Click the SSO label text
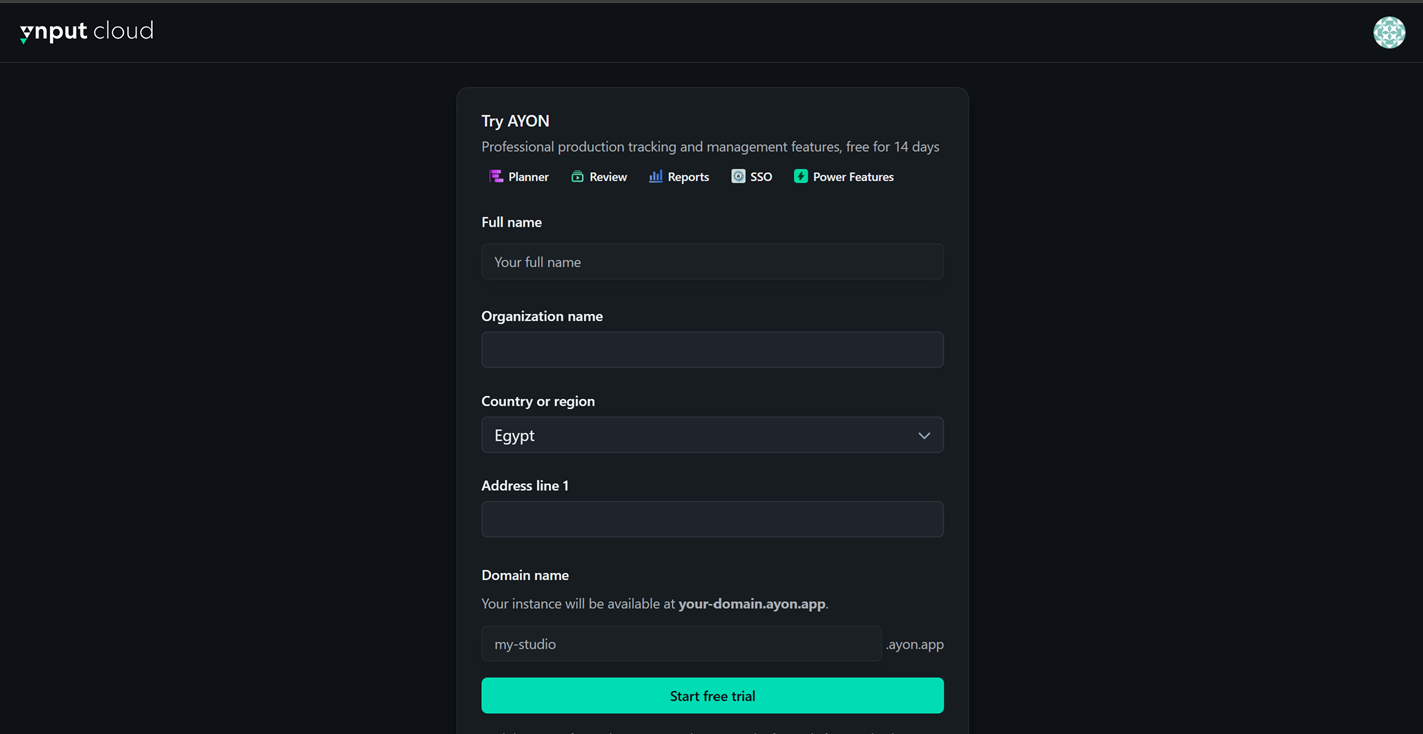The width and height of the screenshot is (1423, 734). point(761,177)
